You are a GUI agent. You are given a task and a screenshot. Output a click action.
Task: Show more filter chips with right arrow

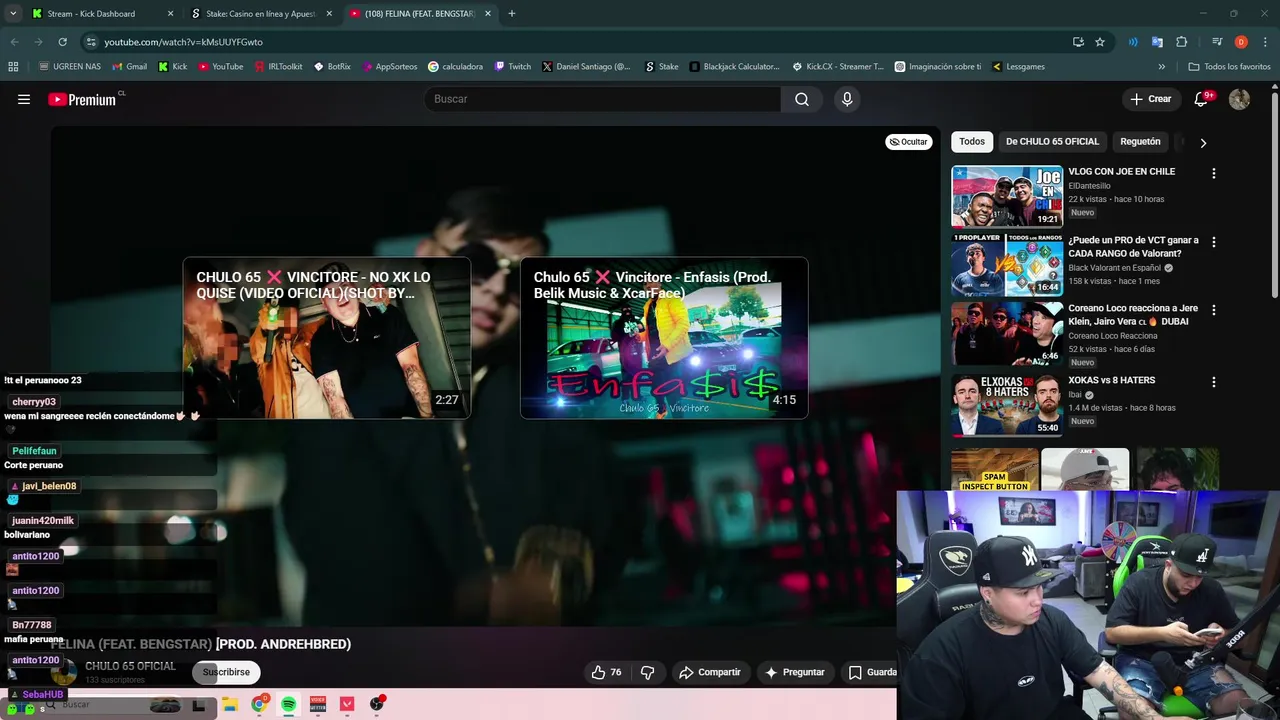1203,142
